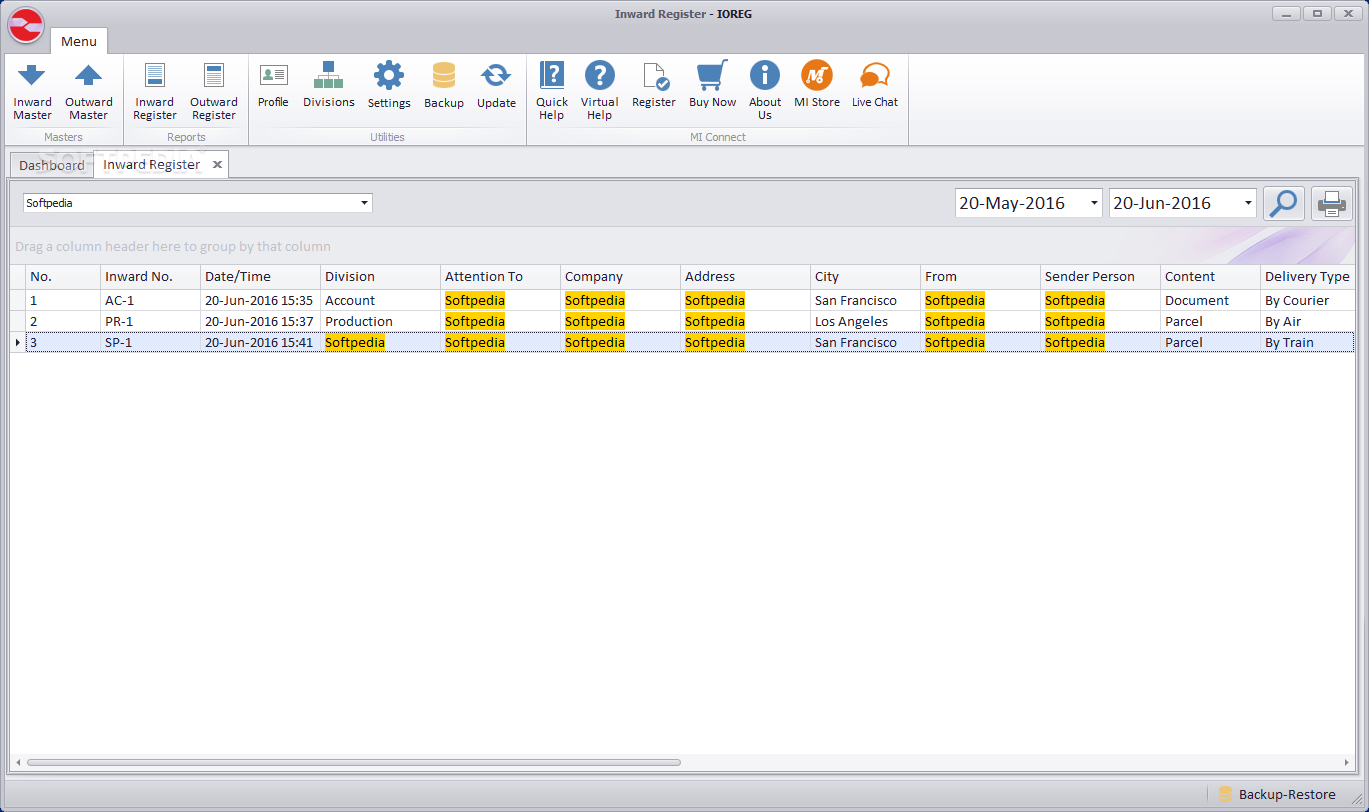1369x812 pixels.
Task: Click the Parcel cell in row PR-1
Action: pyautogui.click(x=1210, y=322)
